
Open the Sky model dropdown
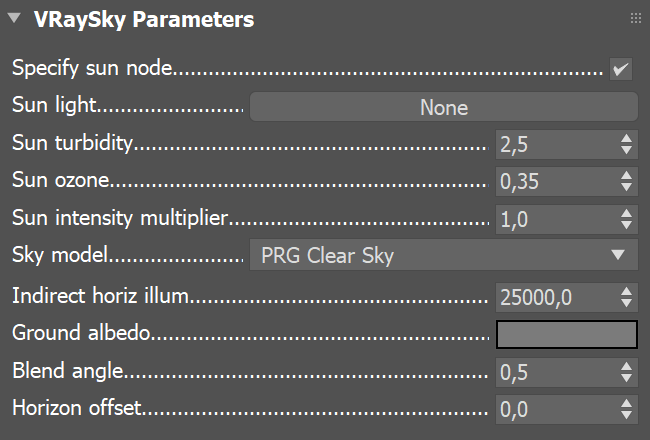430,255
